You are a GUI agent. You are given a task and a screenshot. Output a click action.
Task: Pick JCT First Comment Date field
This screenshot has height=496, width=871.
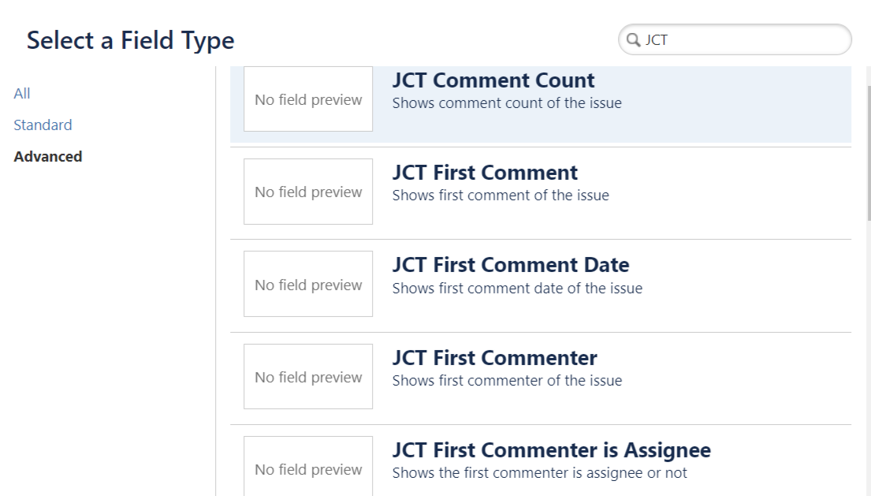510,266
